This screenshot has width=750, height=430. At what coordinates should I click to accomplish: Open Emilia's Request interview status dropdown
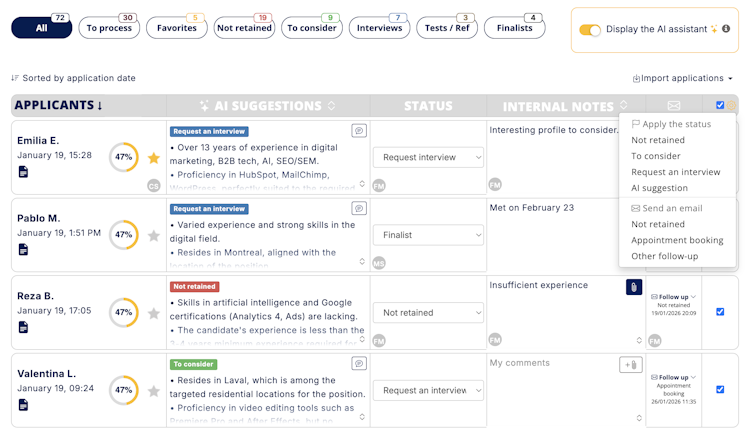click(x=428, y=157)
